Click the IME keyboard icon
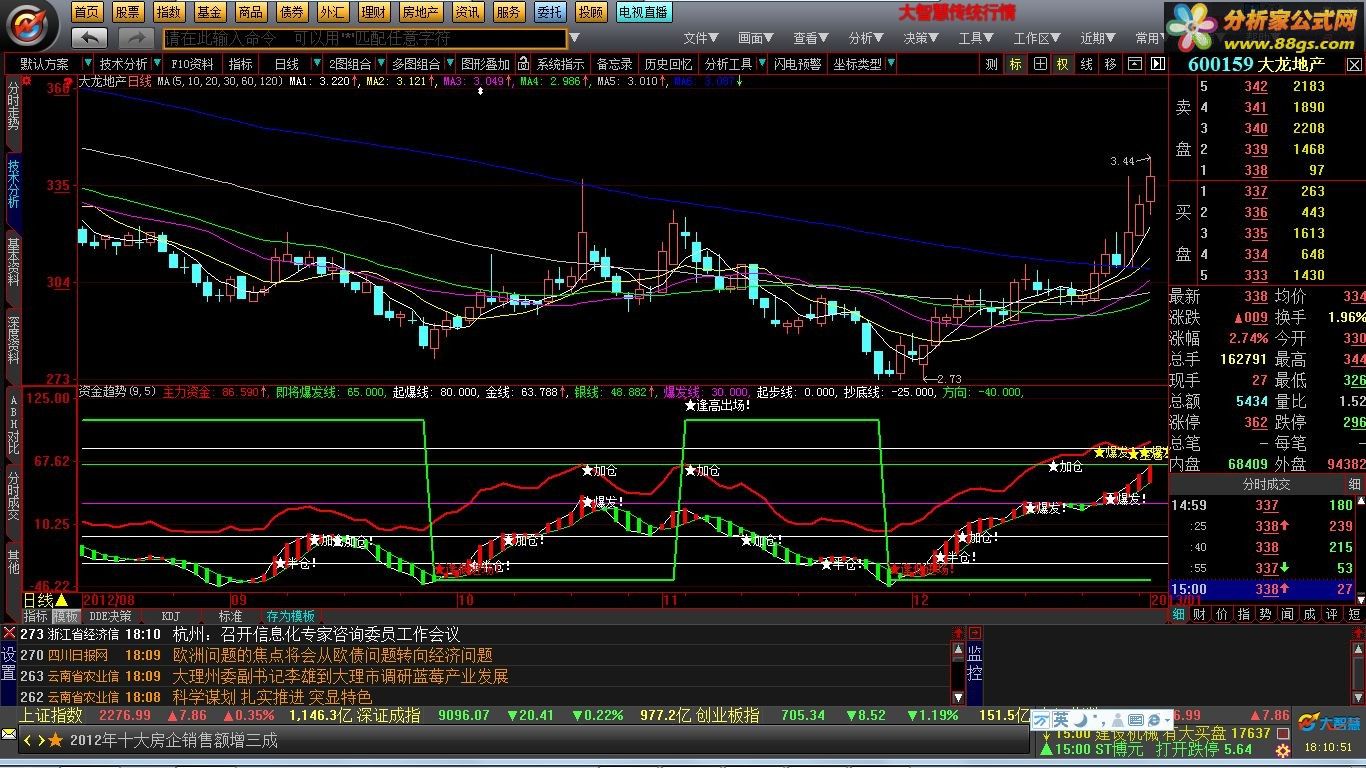 pos(1135,719)
